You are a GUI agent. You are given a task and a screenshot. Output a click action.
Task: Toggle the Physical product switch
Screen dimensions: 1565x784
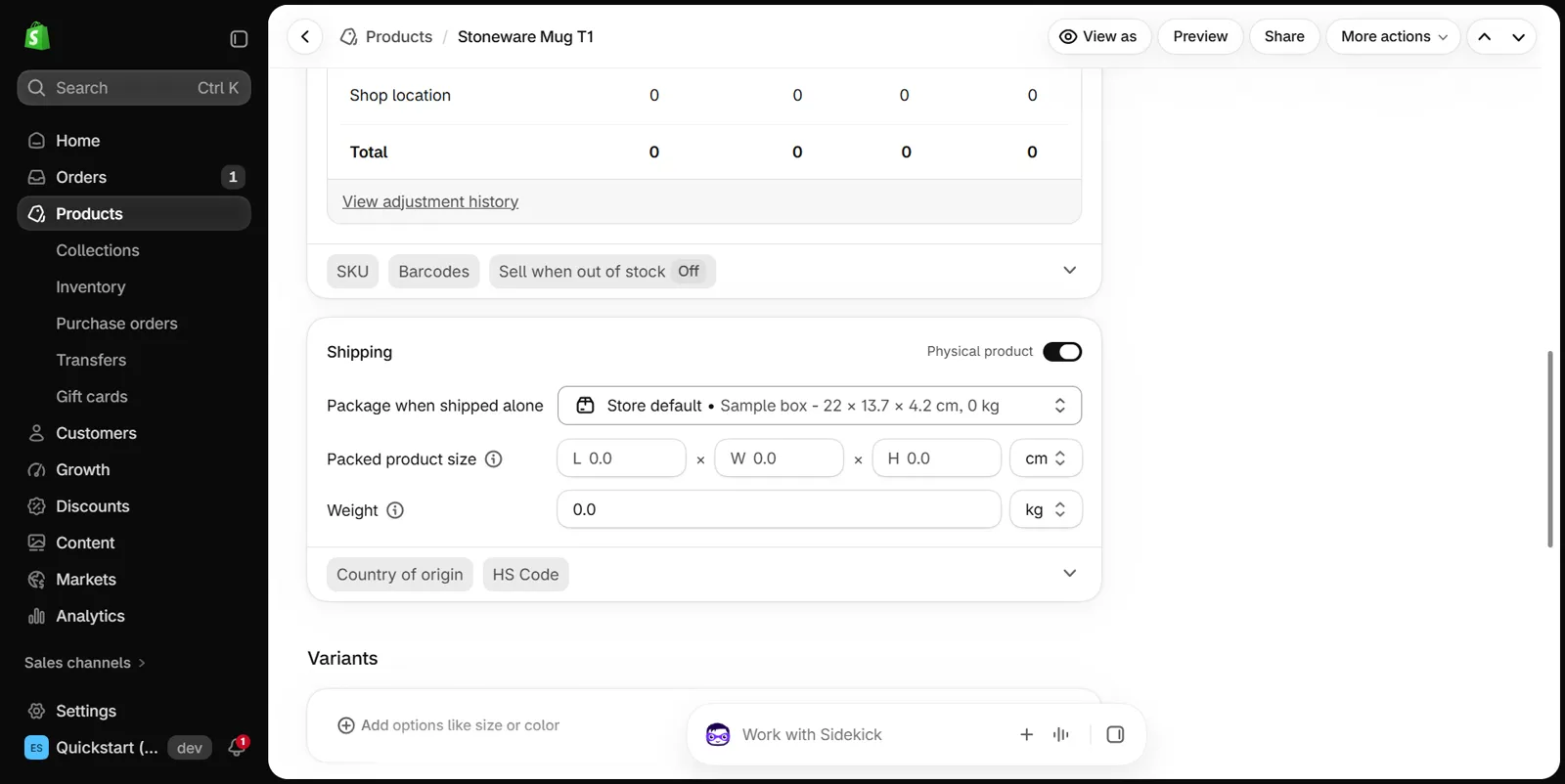1062,352
